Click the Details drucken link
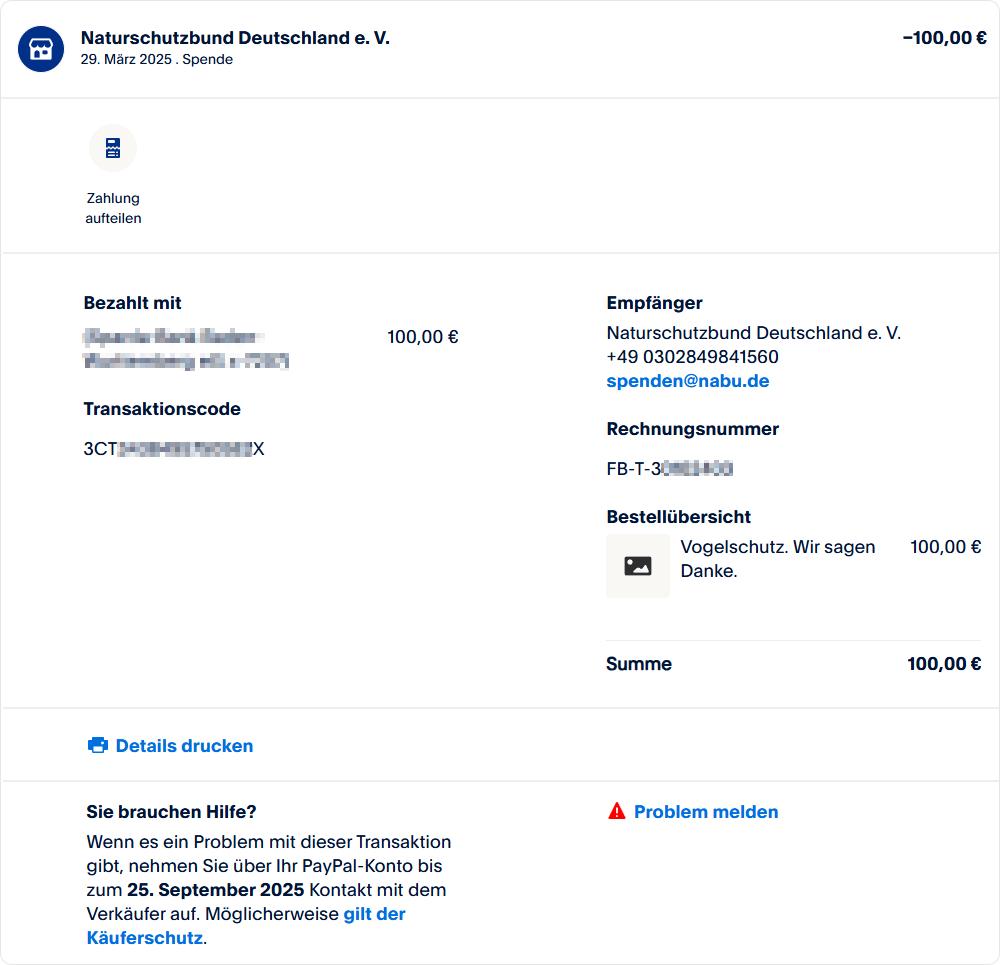Viewport: 1000px width, 965px height. pos(184,746)
